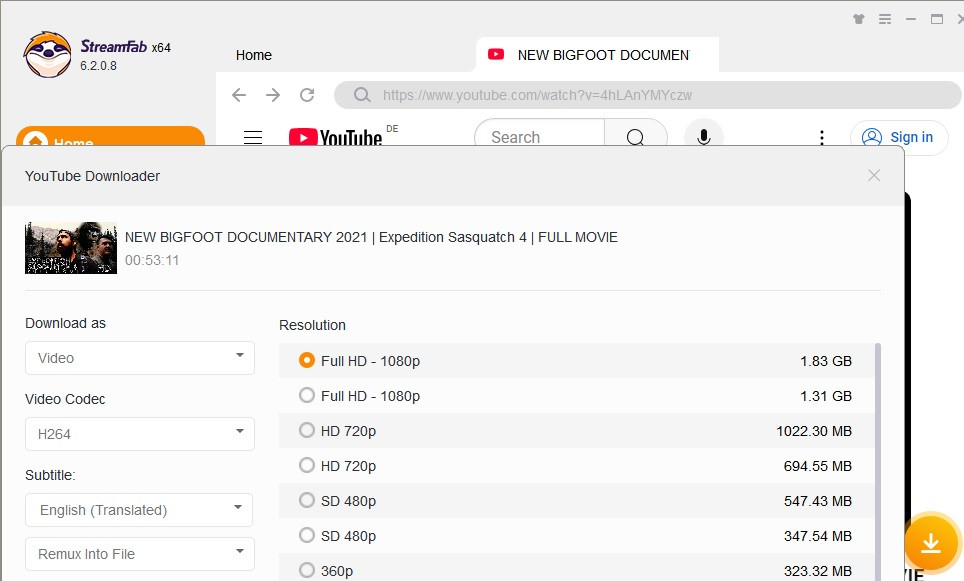This screenshot has width=964, height=581.
Task: Expand the Download as Video dropdown
Action: tap(140, 357)
